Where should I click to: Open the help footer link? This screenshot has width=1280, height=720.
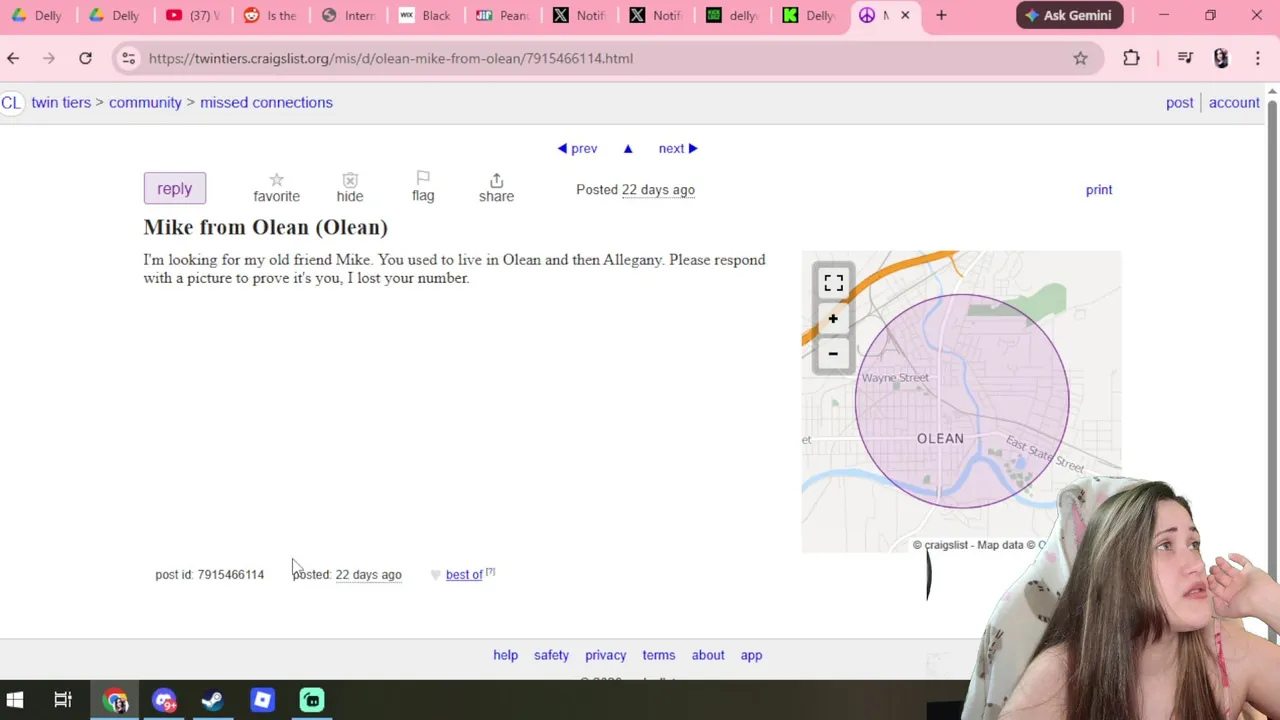[505, 655]
